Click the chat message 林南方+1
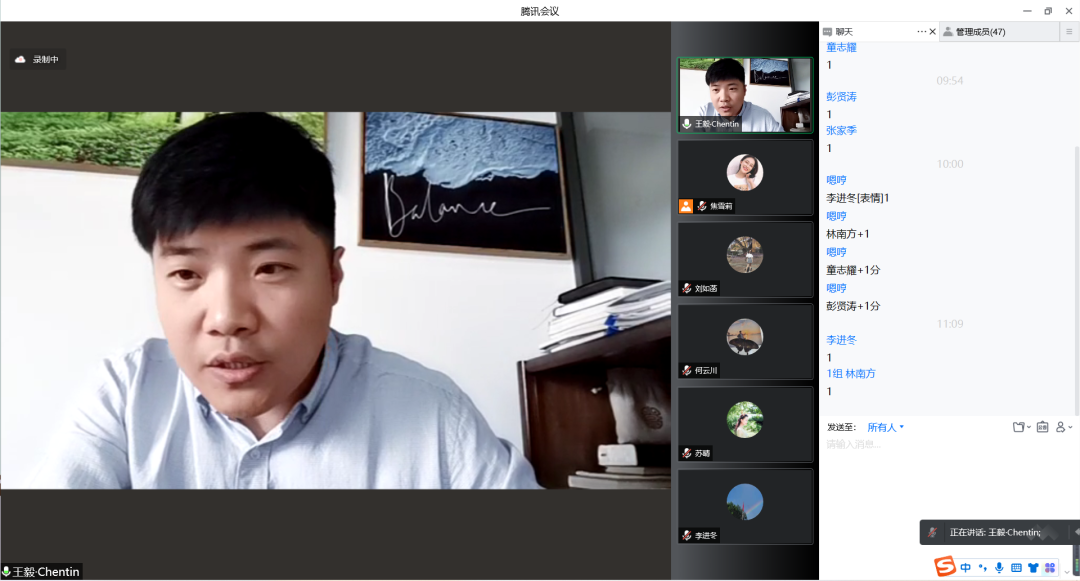Screen dimensions: 1080x581 [847, 234]
